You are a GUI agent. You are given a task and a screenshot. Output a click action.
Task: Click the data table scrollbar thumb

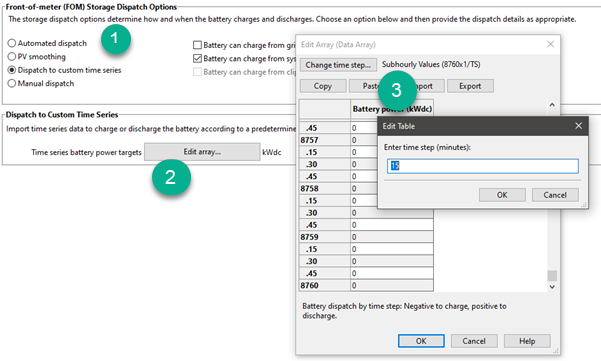[x=552, y=276]
